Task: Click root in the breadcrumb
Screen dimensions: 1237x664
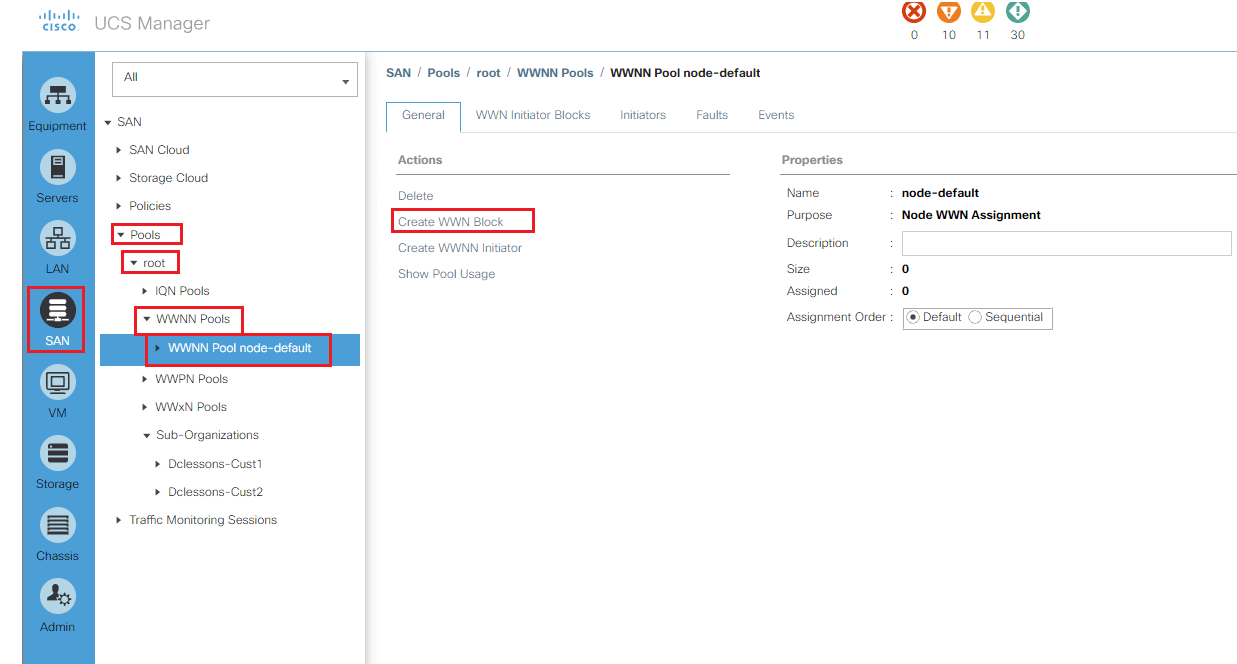Action: [488, 73]
